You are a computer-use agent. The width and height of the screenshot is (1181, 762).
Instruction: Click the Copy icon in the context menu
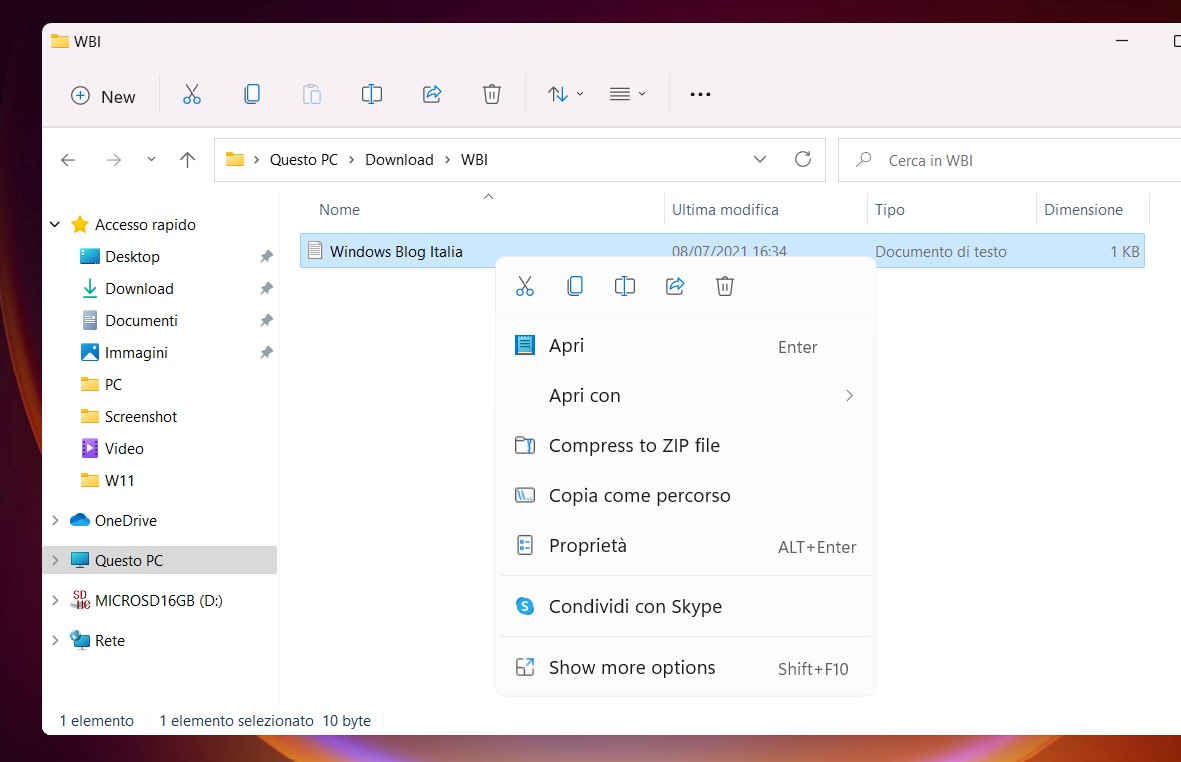tap(575, 286)
